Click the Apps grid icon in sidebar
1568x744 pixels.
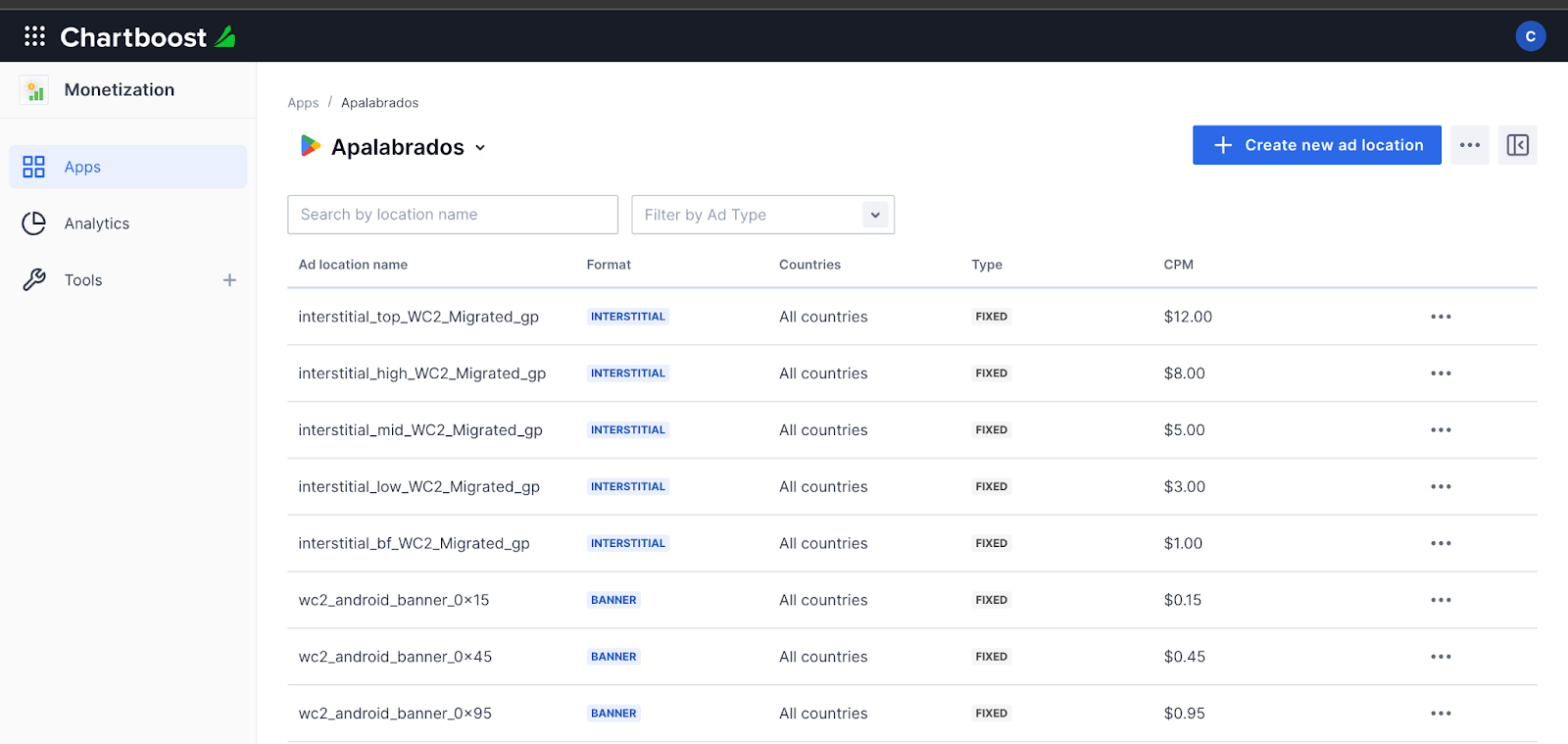34,167
